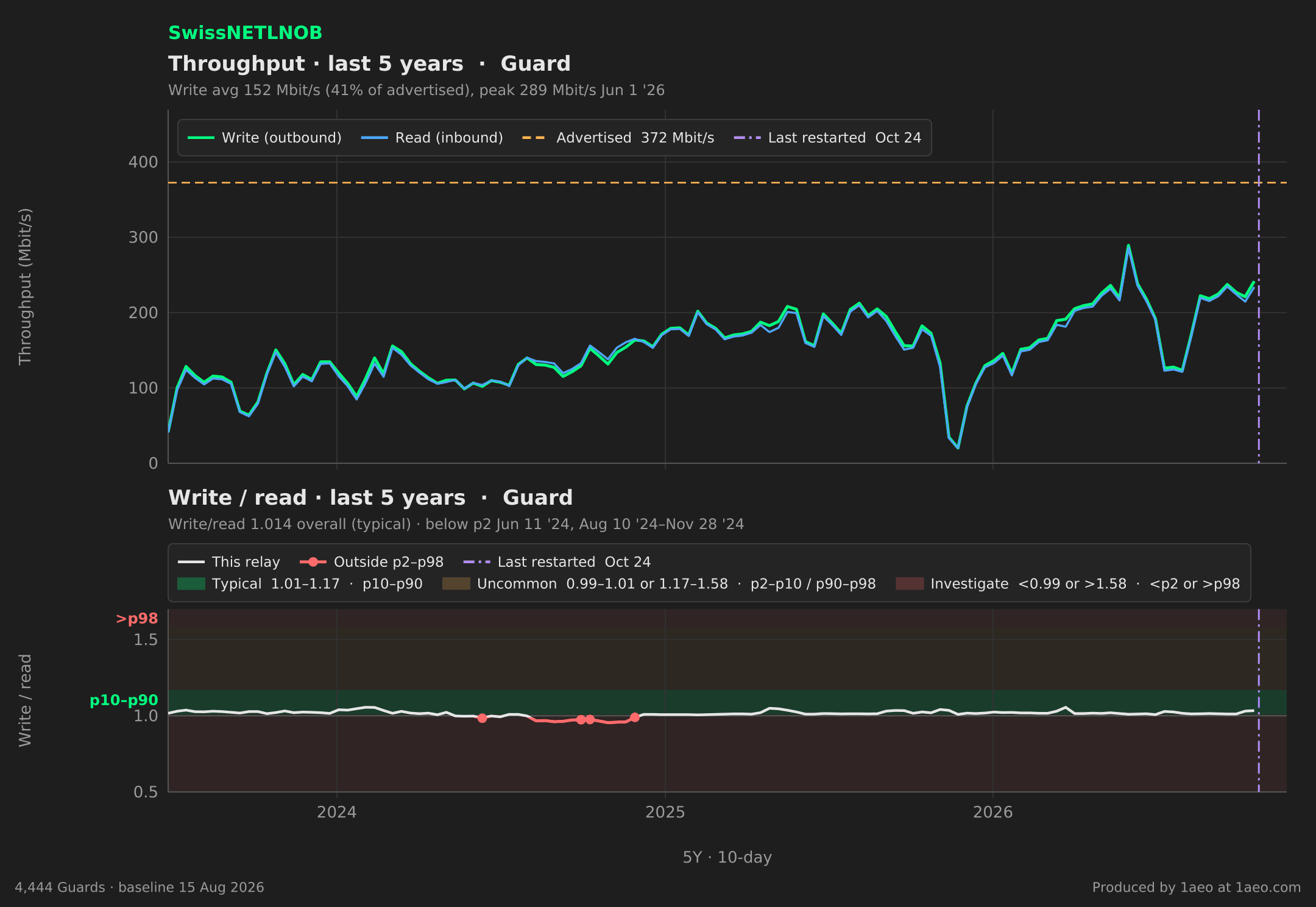
Task: Click Last restarted Oct 24 in throughput legend
Action: tap(827, 138)
